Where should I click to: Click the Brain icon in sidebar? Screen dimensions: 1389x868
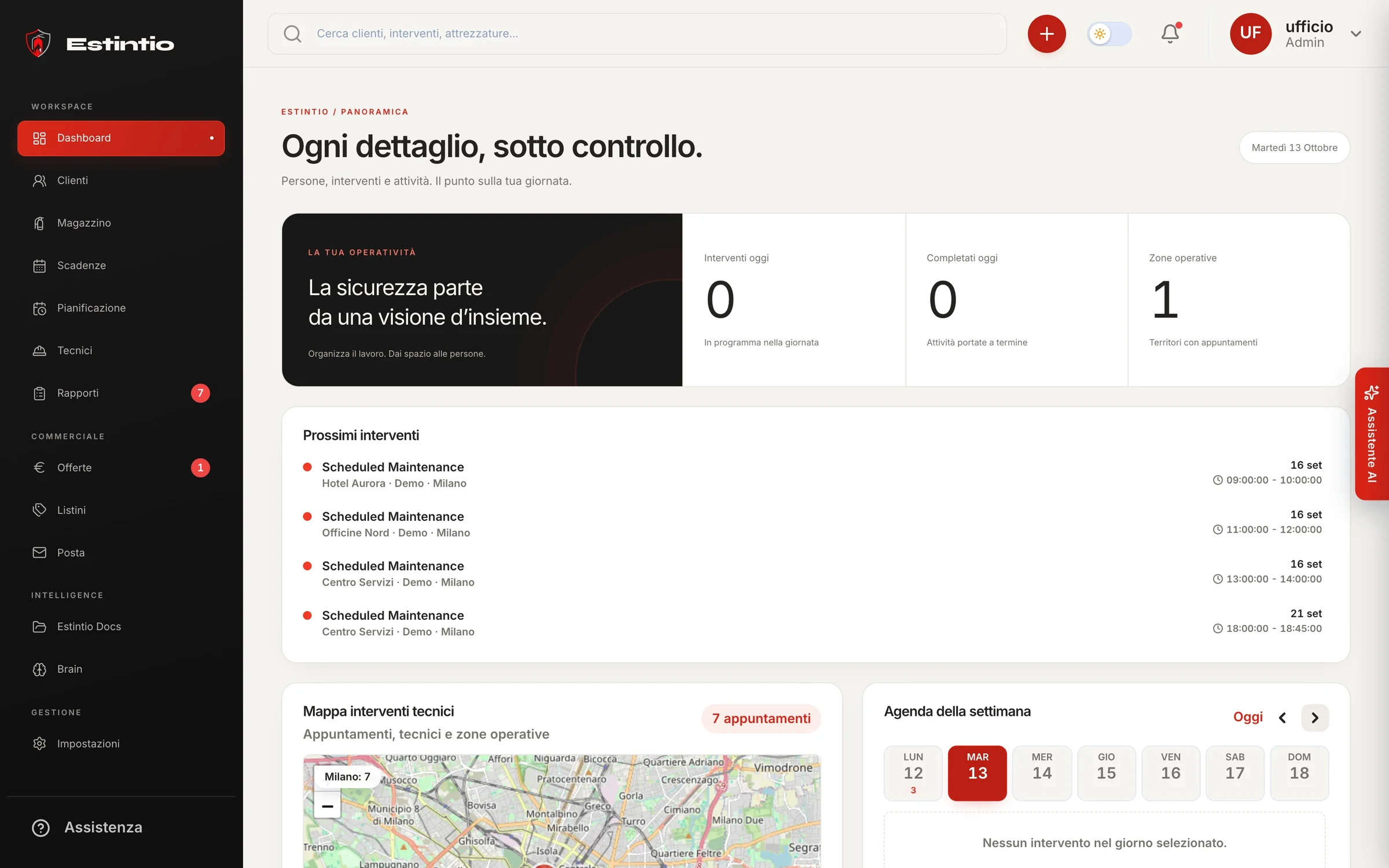(39, 670)
